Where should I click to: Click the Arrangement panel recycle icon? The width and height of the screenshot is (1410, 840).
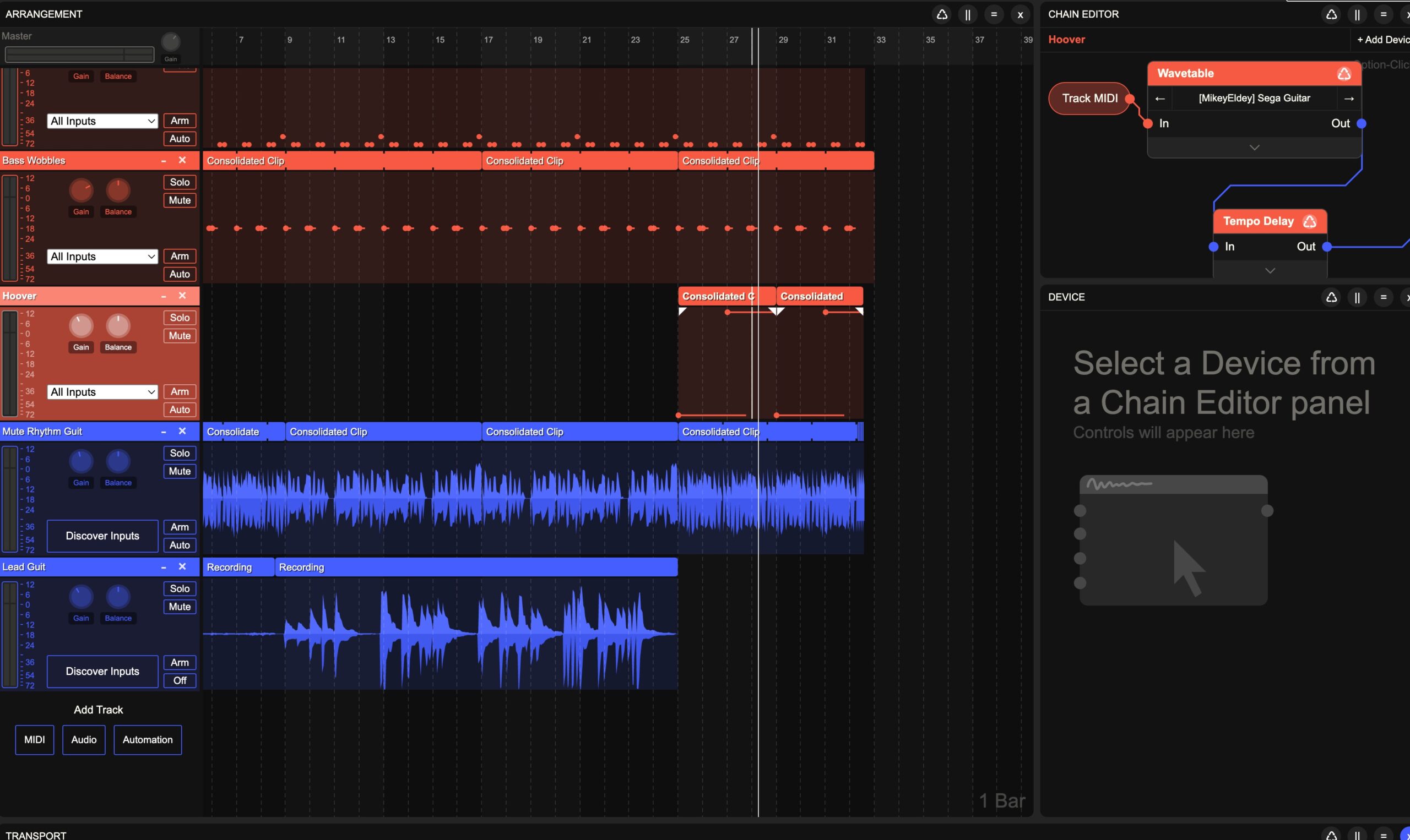(942, 15)
